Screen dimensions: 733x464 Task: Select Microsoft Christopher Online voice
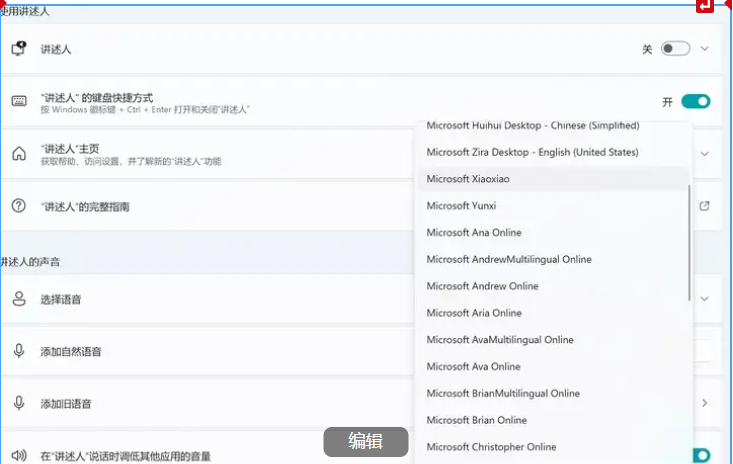point(491,447)
